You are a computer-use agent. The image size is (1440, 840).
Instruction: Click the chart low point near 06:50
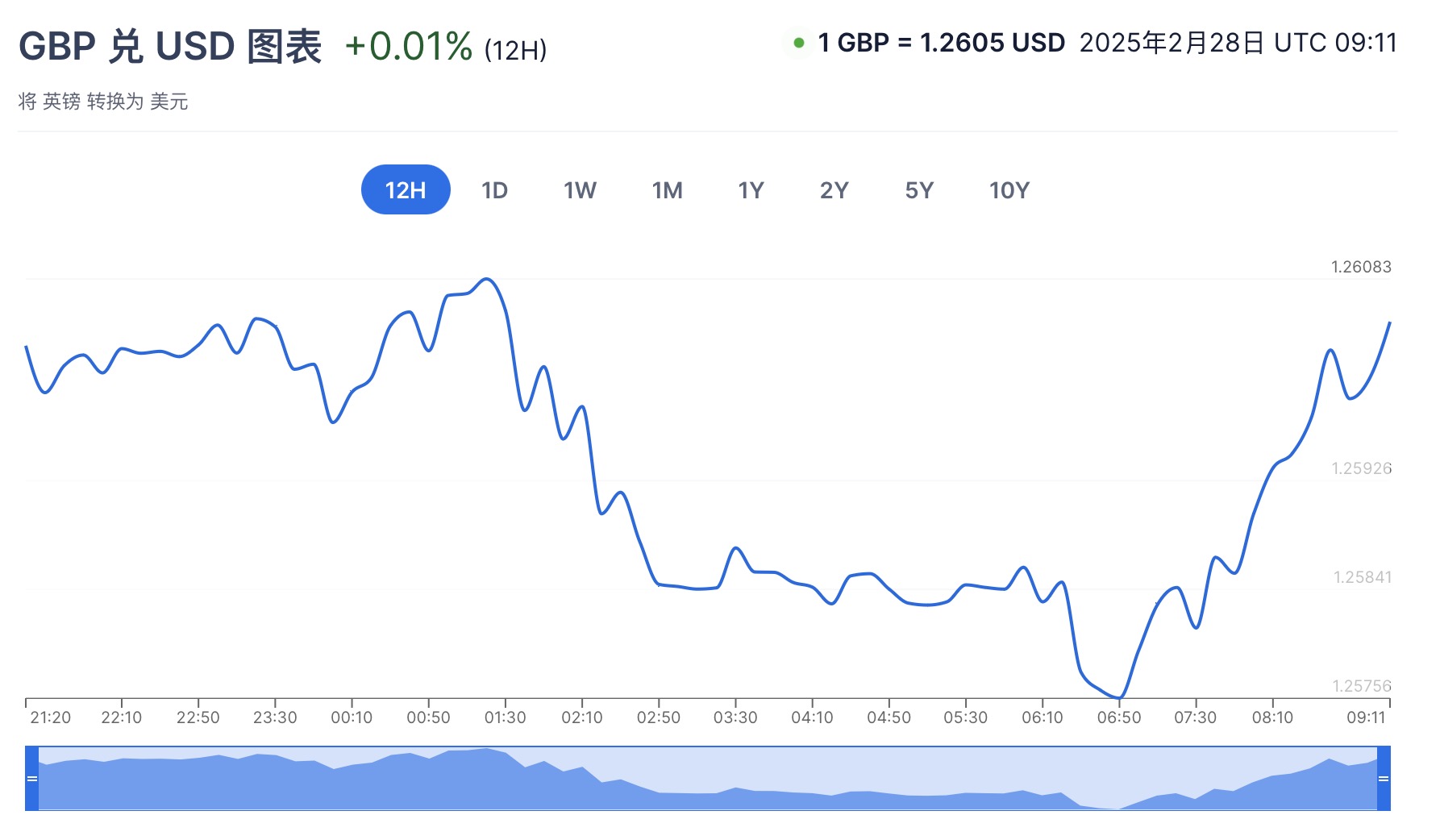(x=1119, y=697)
